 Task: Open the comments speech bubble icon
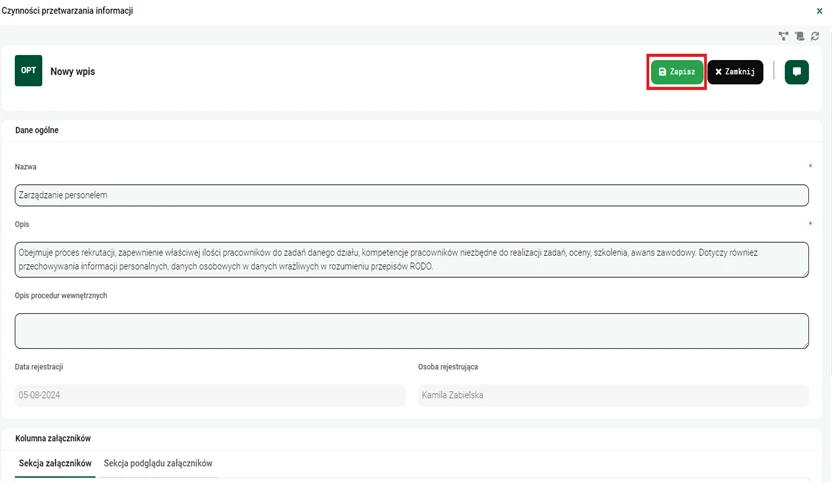(x=796, y=72)
